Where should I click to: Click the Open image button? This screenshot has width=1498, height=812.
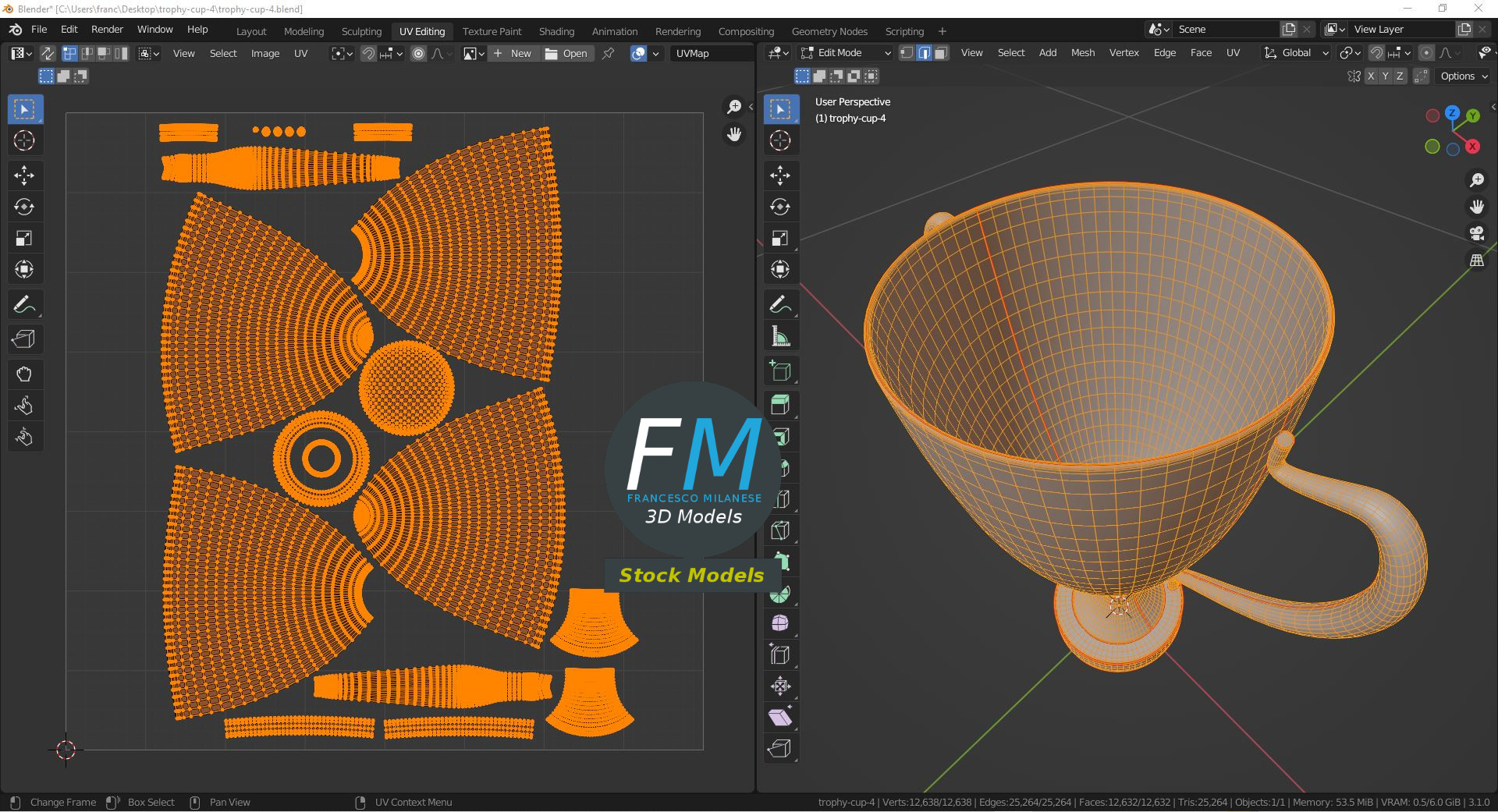[566, 53]
